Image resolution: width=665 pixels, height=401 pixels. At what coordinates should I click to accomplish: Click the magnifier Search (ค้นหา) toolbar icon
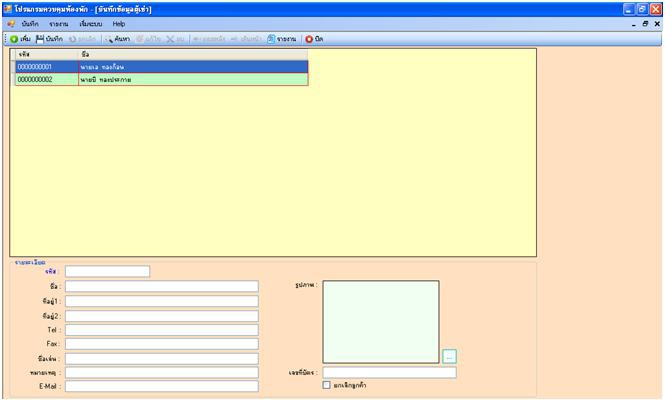tap(109, 39)
